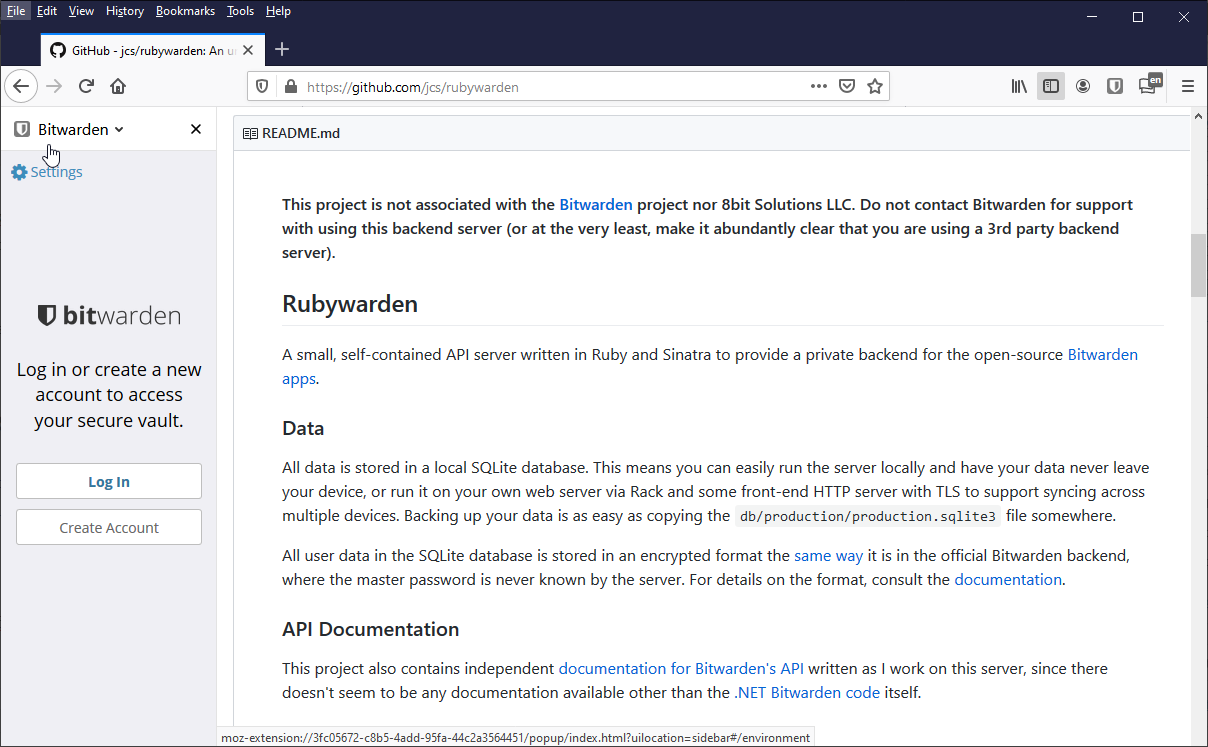1208x747 pixels.
Task: Click the Bitwarden toolbar extension icon
Action: click(x=1115, y=86)
